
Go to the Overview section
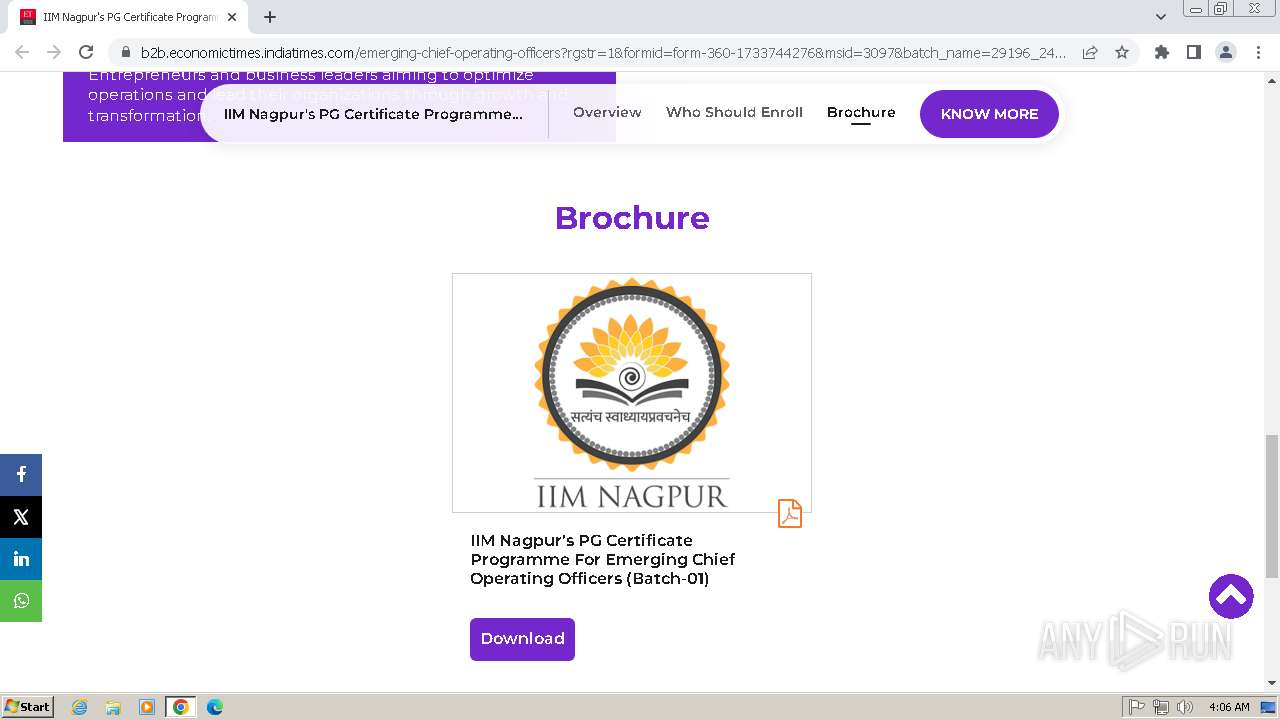[x=607, y=112]
